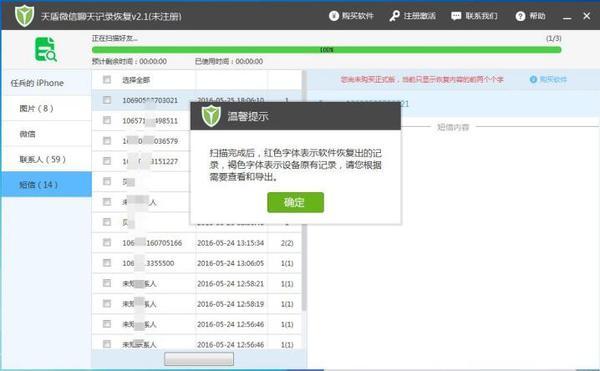Viewport: 600px width, 371px height.
Task: Click the blue 购买软件 link in notice bar
Action: click(548, 79)
